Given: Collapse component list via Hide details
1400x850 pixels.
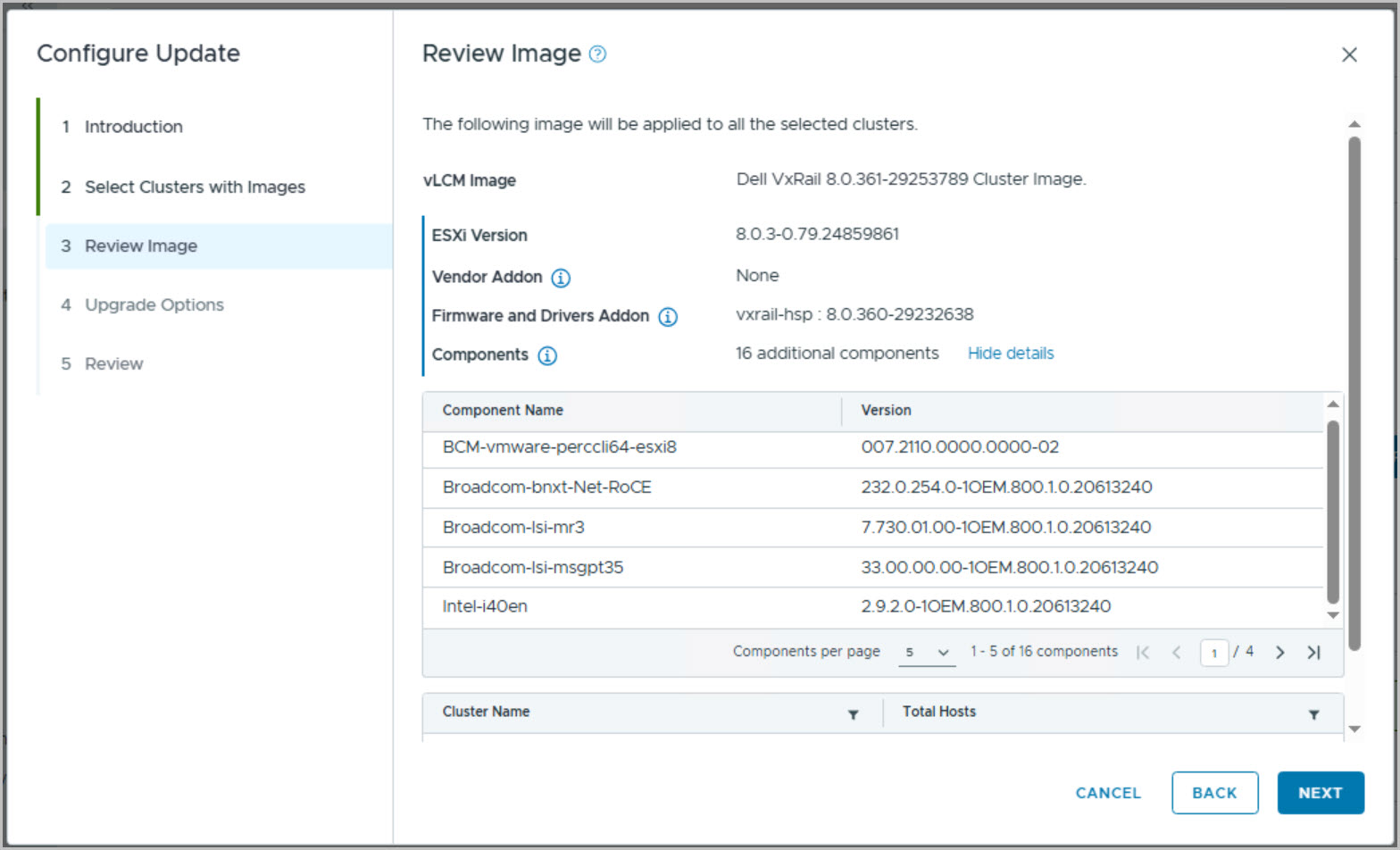Looking at the screenshot, I should [1010, 354].
